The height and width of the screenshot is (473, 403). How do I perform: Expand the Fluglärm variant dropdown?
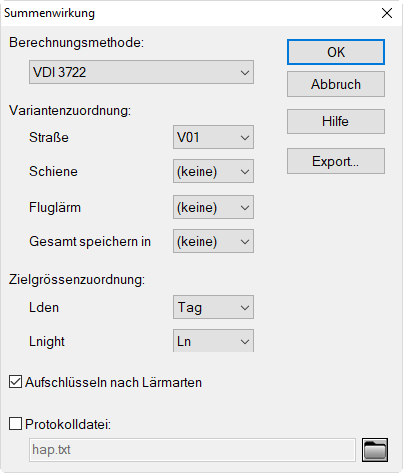[213, 207]
